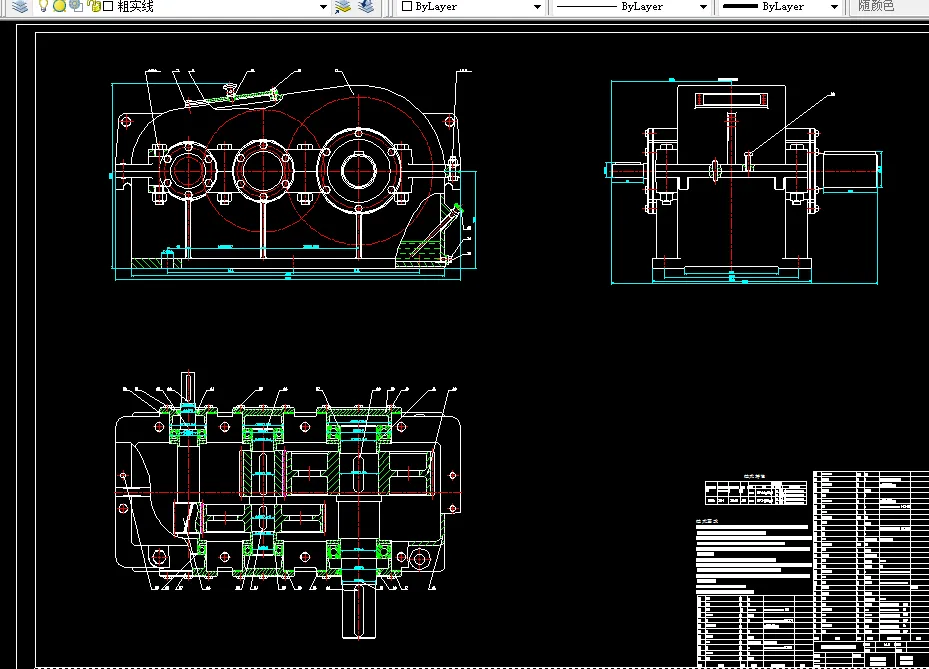Expand the 粗实线 layer dropdown list
The image size is (929, 669).
[x=323, y=7]
